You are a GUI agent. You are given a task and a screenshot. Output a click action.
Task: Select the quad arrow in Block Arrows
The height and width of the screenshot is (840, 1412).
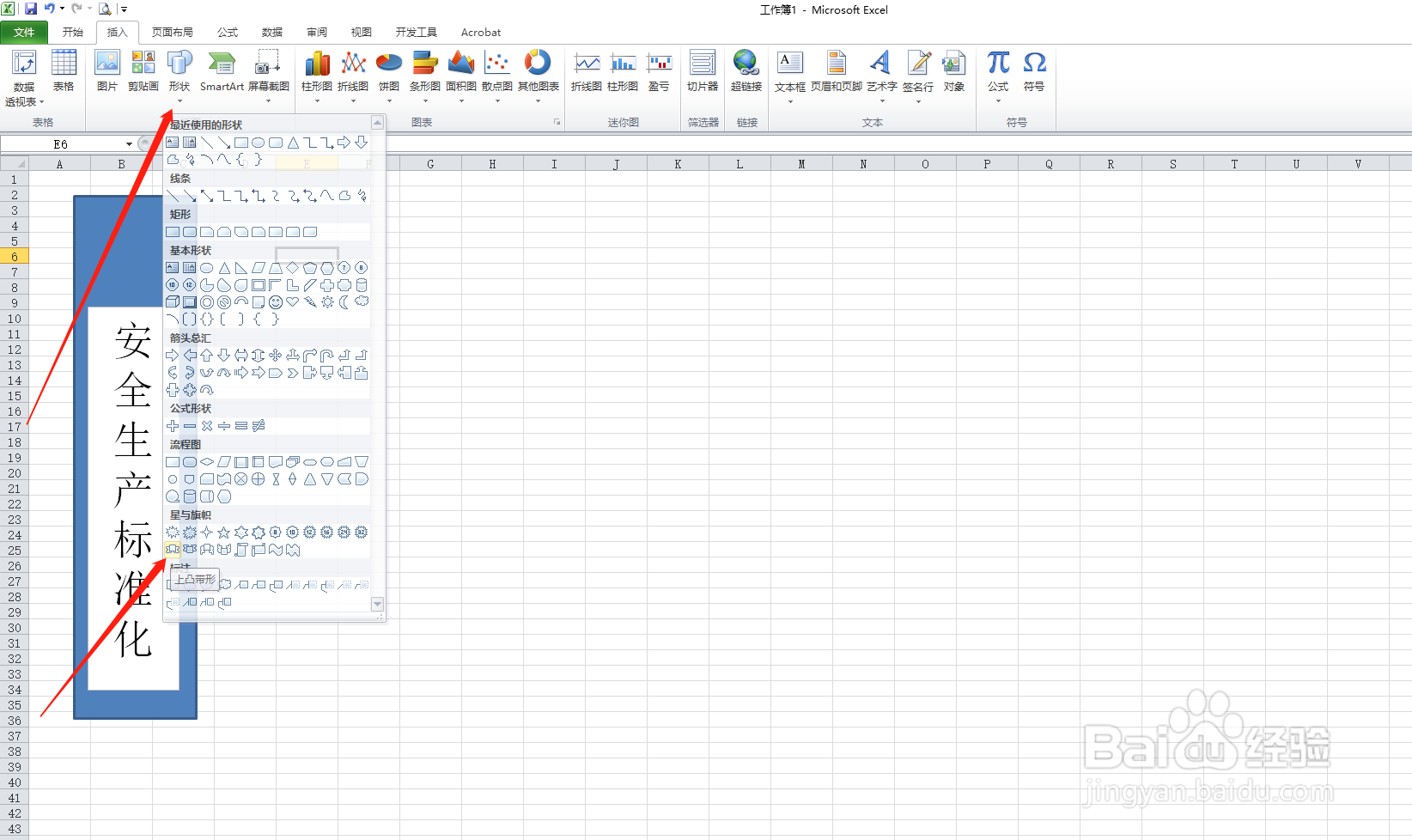click(276, 356)
